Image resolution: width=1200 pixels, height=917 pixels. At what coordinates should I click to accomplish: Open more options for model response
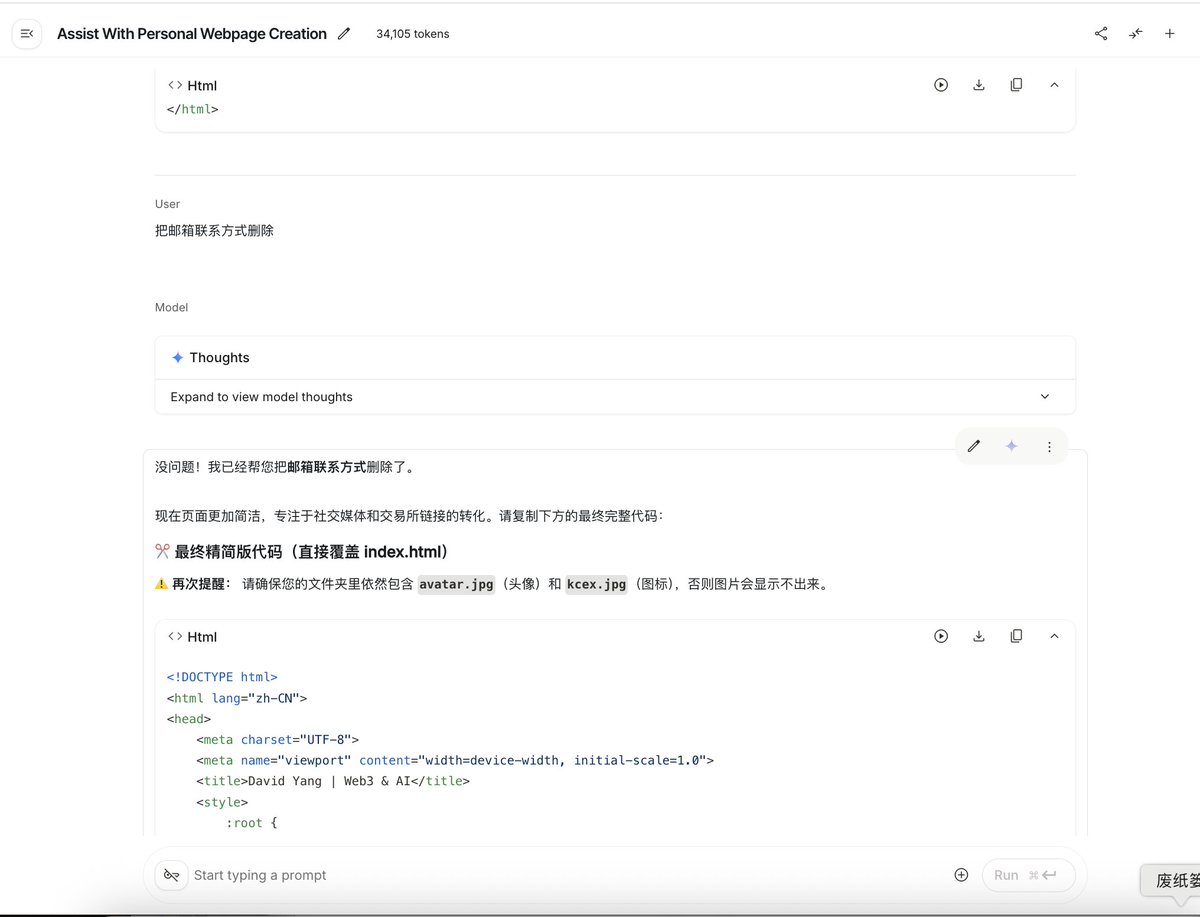pos(1049,447)
